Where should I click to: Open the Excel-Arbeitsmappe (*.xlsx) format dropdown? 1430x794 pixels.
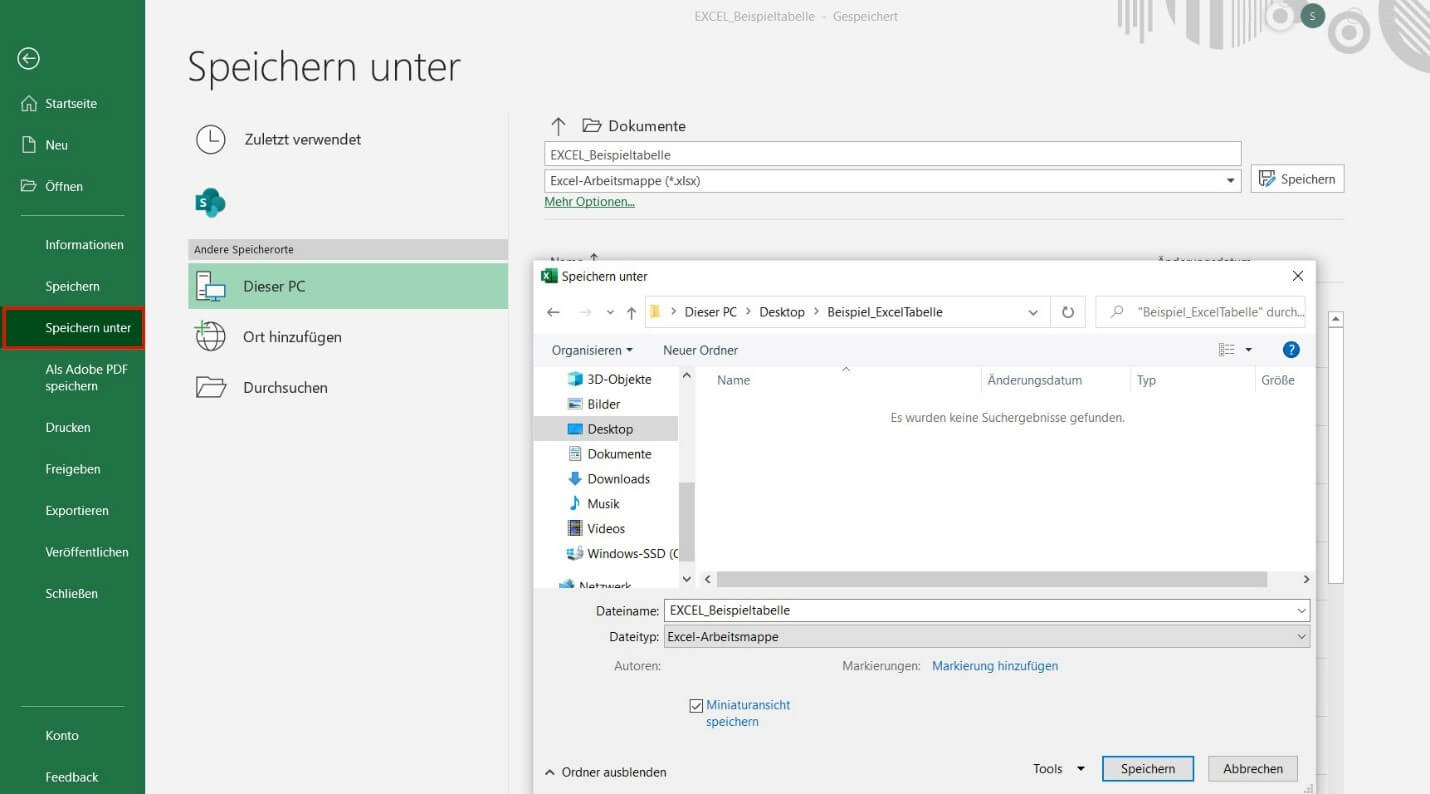892,180
